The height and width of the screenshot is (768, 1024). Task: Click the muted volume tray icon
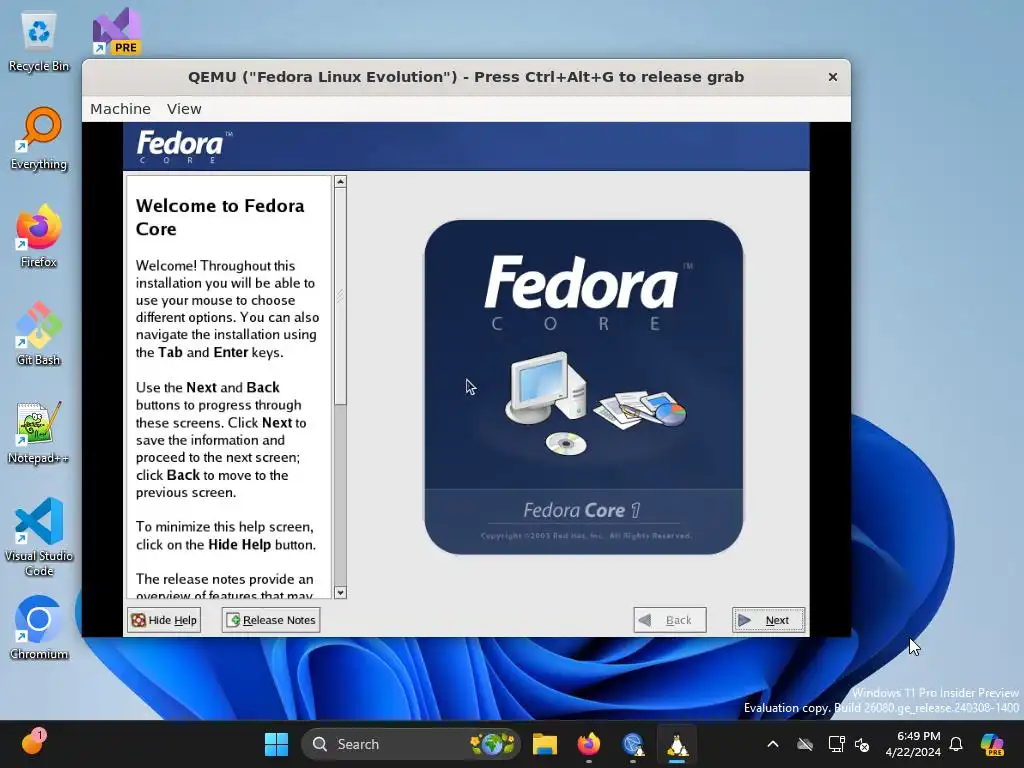click(862, 744)
